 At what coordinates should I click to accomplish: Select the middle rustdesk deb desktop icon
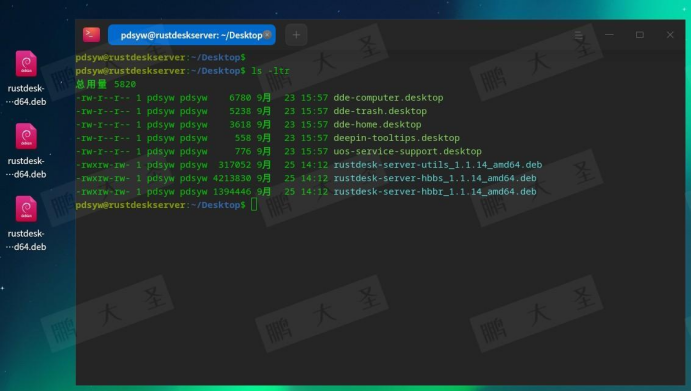(26, 151)
